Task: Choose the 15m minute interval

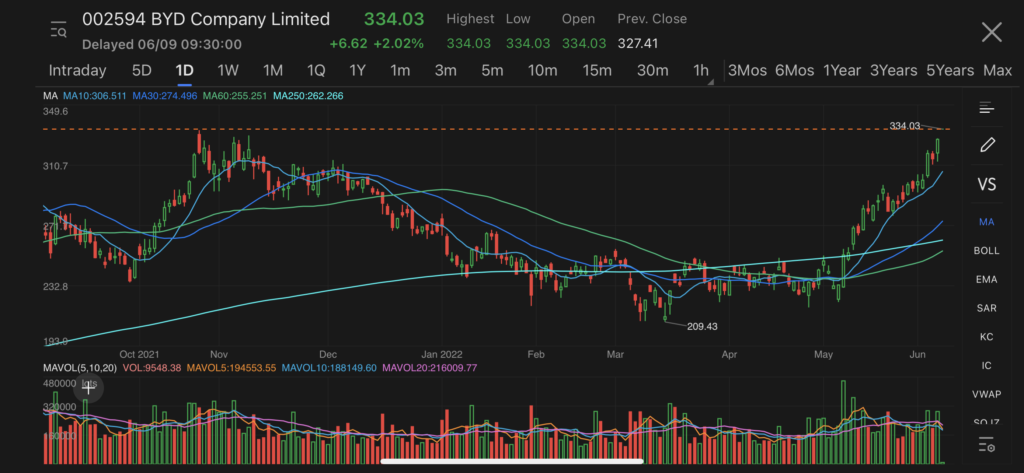Action: pyautogui.click(x=597, y=71)
